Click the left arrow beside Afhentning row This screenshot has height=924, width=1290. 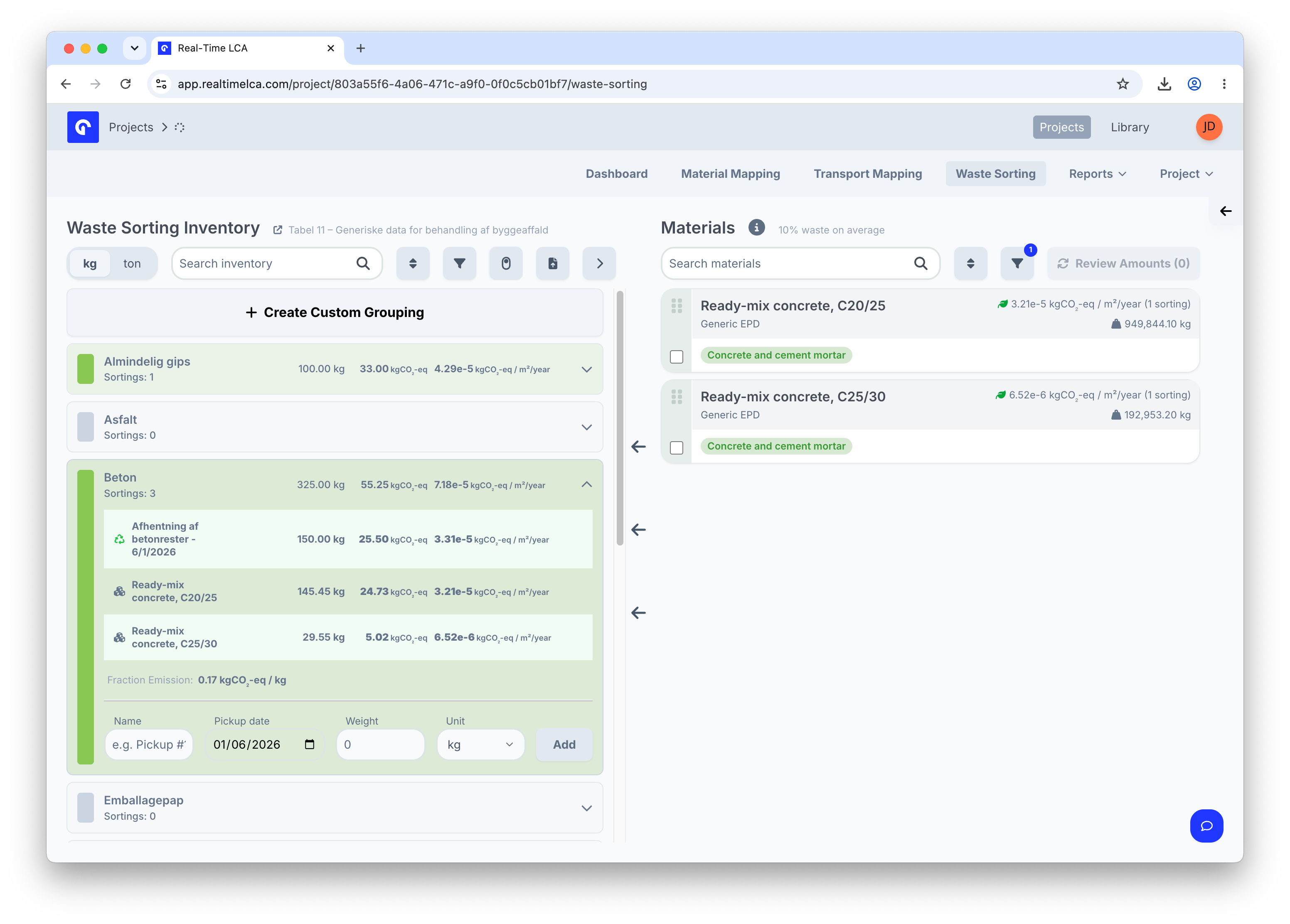(638, 530)
